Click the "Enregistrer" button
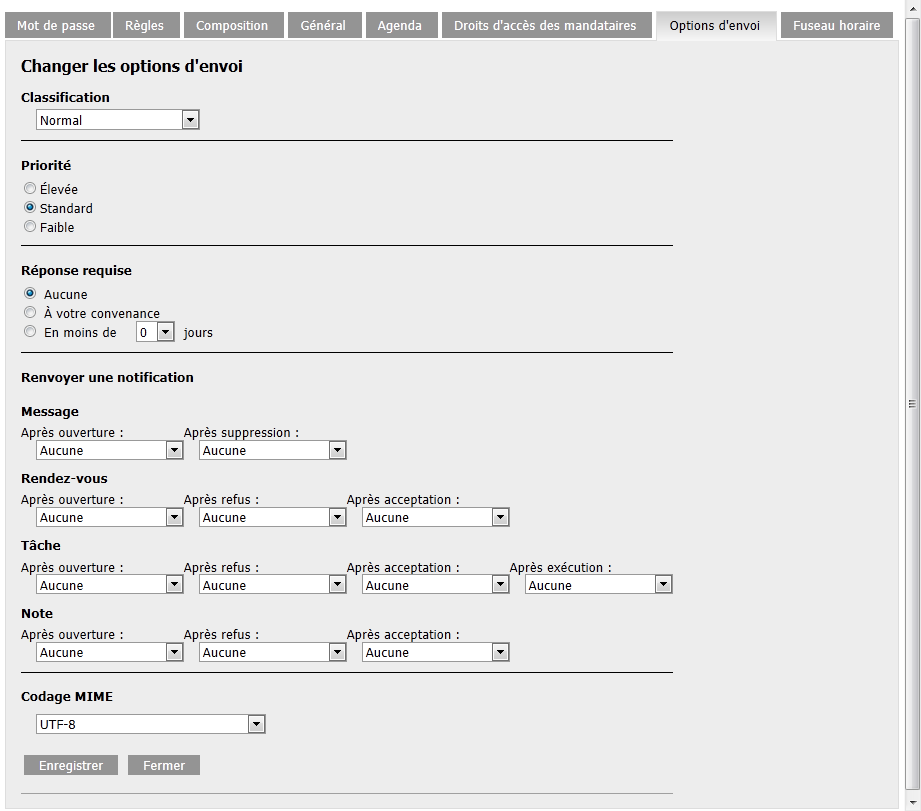Viewport: 921px width, 811px height. [70, 765]
